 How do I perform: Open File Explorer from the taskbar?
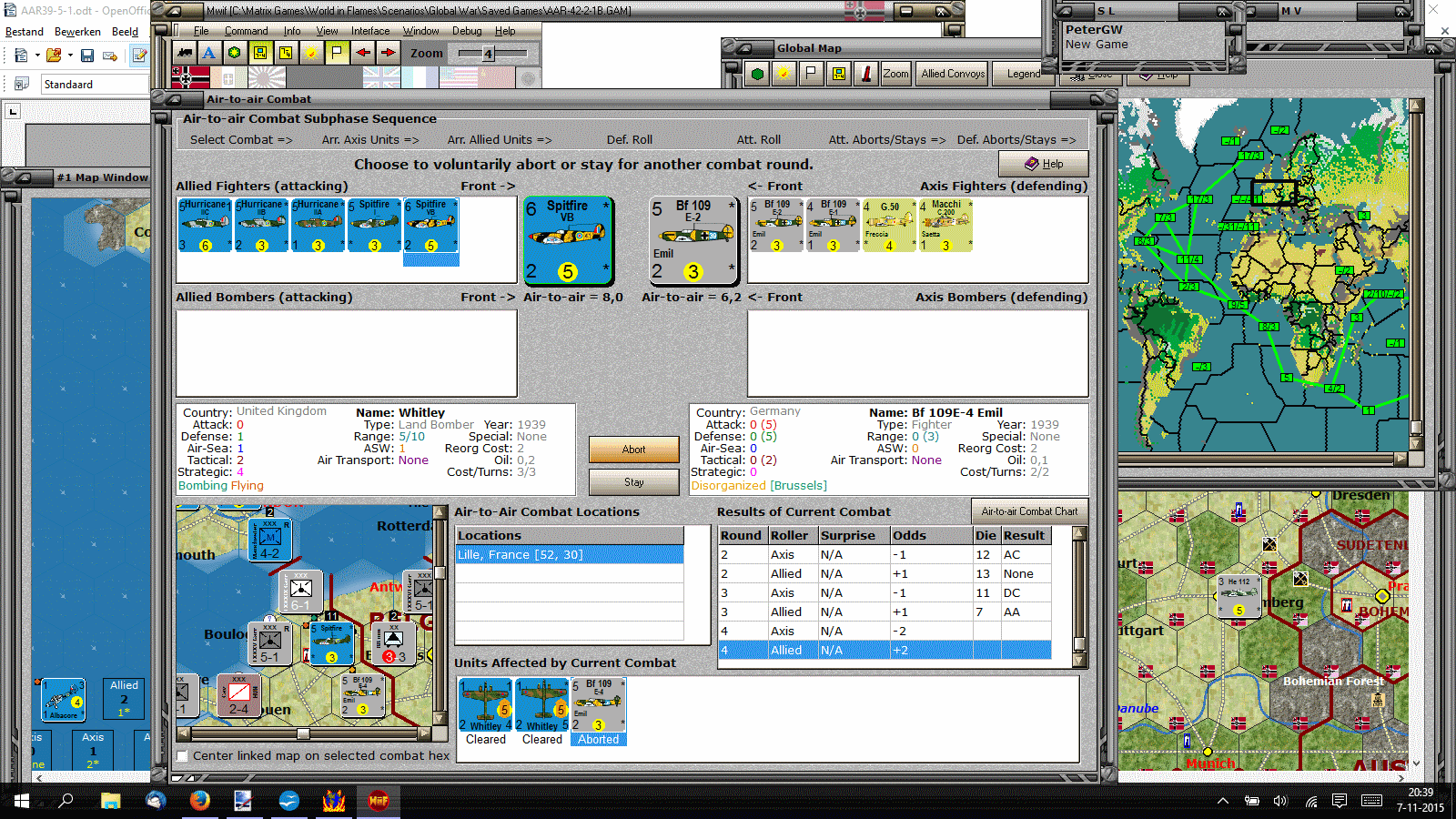(111, 801)
